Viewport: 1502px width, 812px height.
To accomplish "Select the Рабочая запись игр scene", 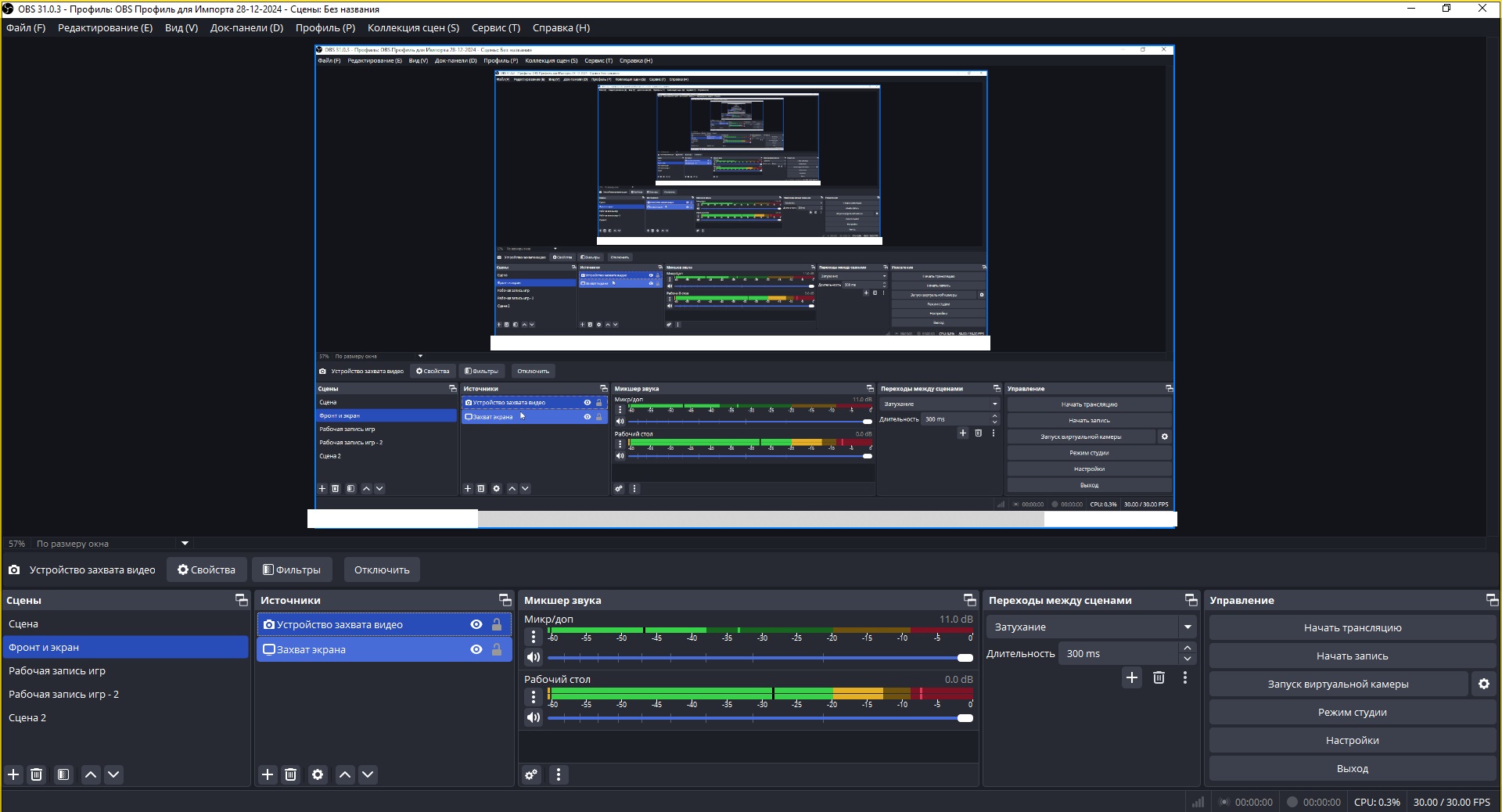I will pyautogui.click(x=126, y=670).
